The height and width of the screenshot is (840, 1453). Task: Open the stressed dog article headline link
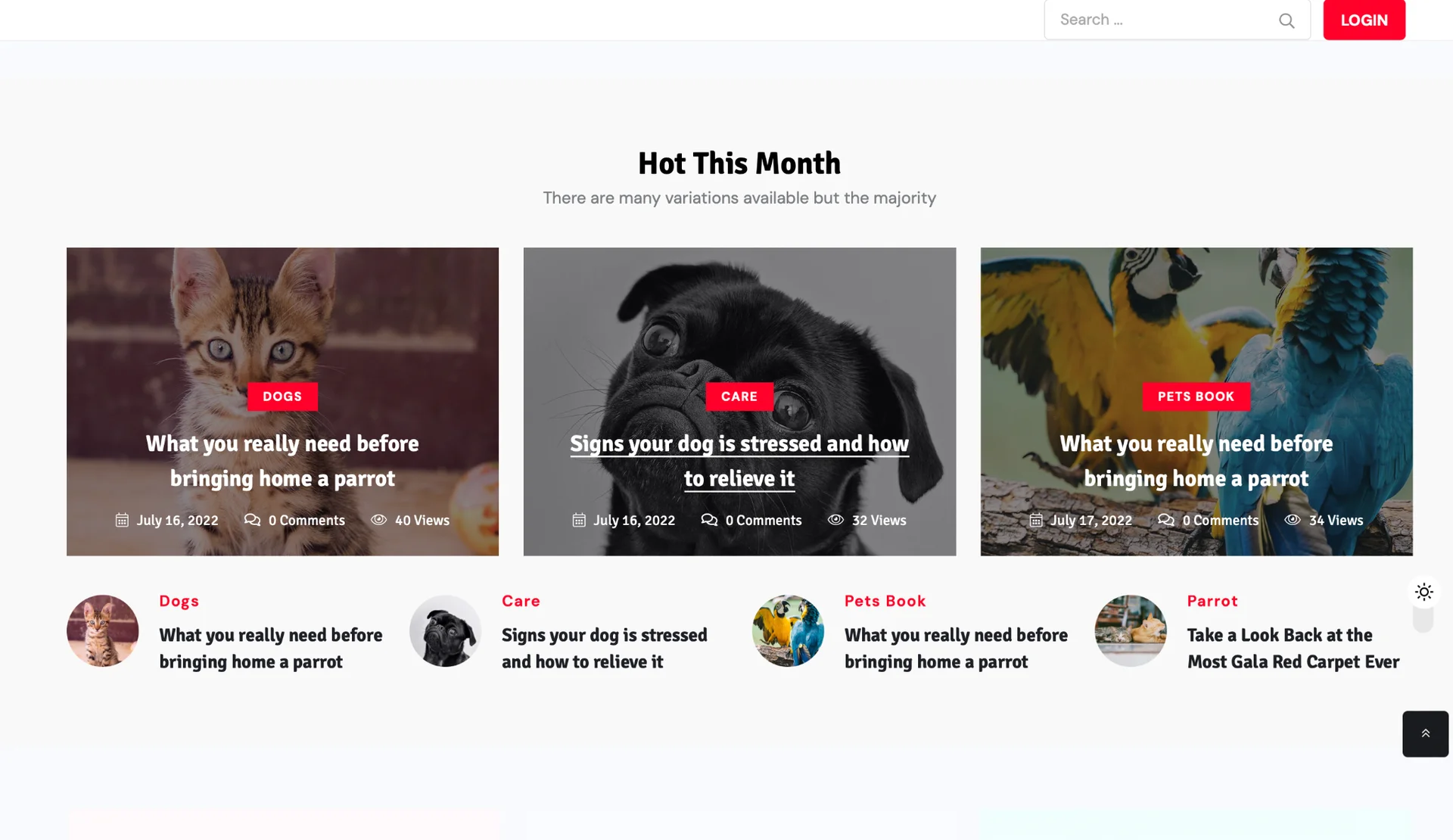[x=739, y=461]
